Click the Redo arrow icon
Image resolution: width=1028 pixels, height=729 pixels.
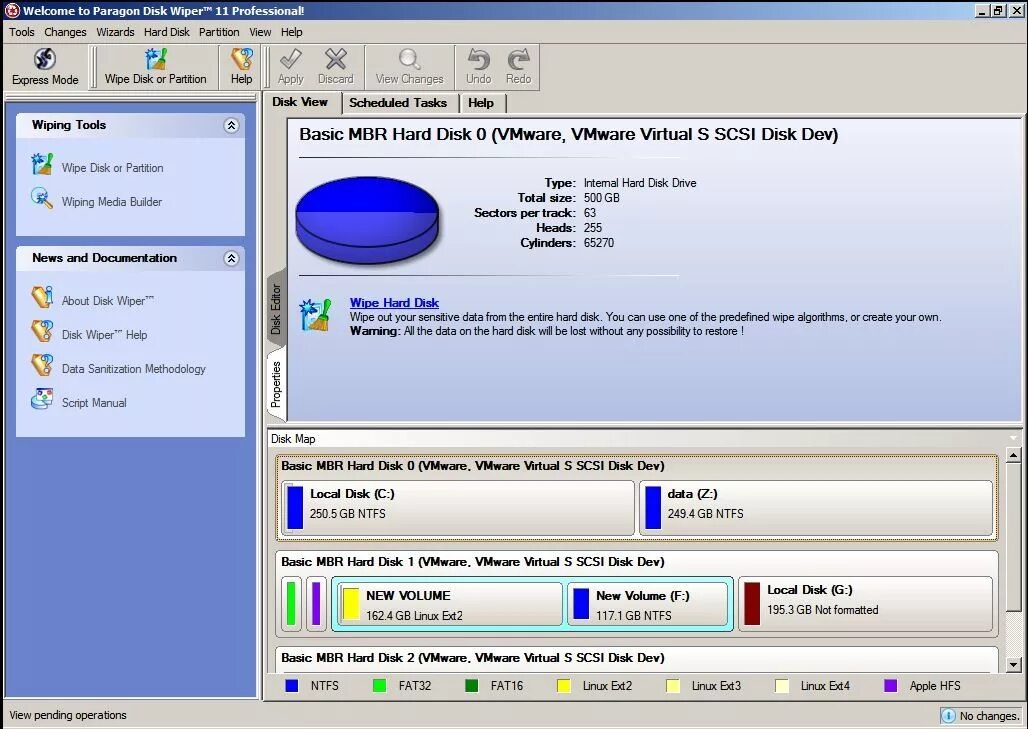519,60
